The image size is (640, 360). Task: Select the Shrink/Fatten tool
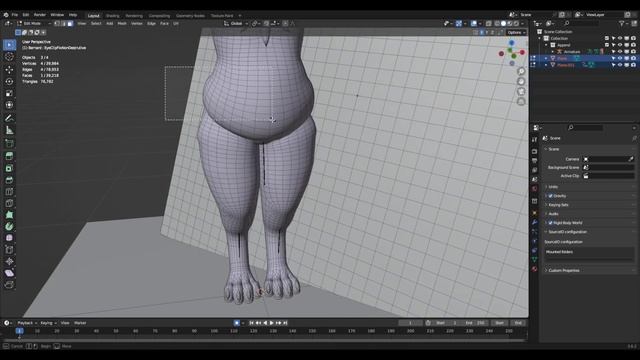(9, 261)
